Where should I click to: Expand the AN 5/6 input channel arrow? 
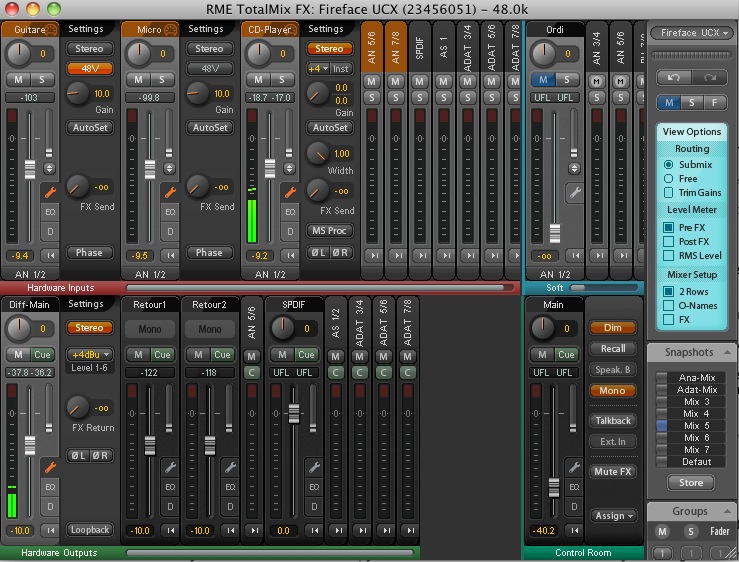pos(374,256)
